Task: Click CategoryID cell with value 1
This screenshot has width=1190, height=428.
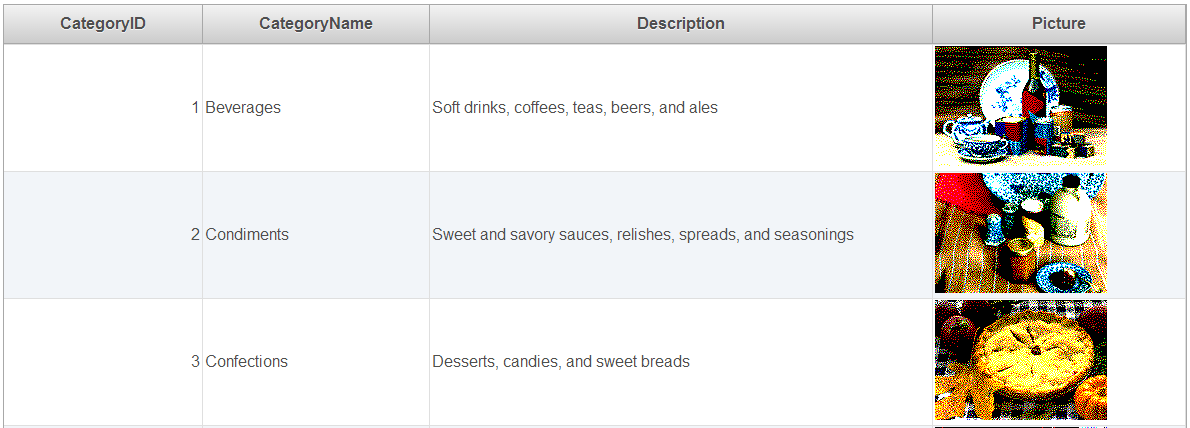Action: point(103,108)
